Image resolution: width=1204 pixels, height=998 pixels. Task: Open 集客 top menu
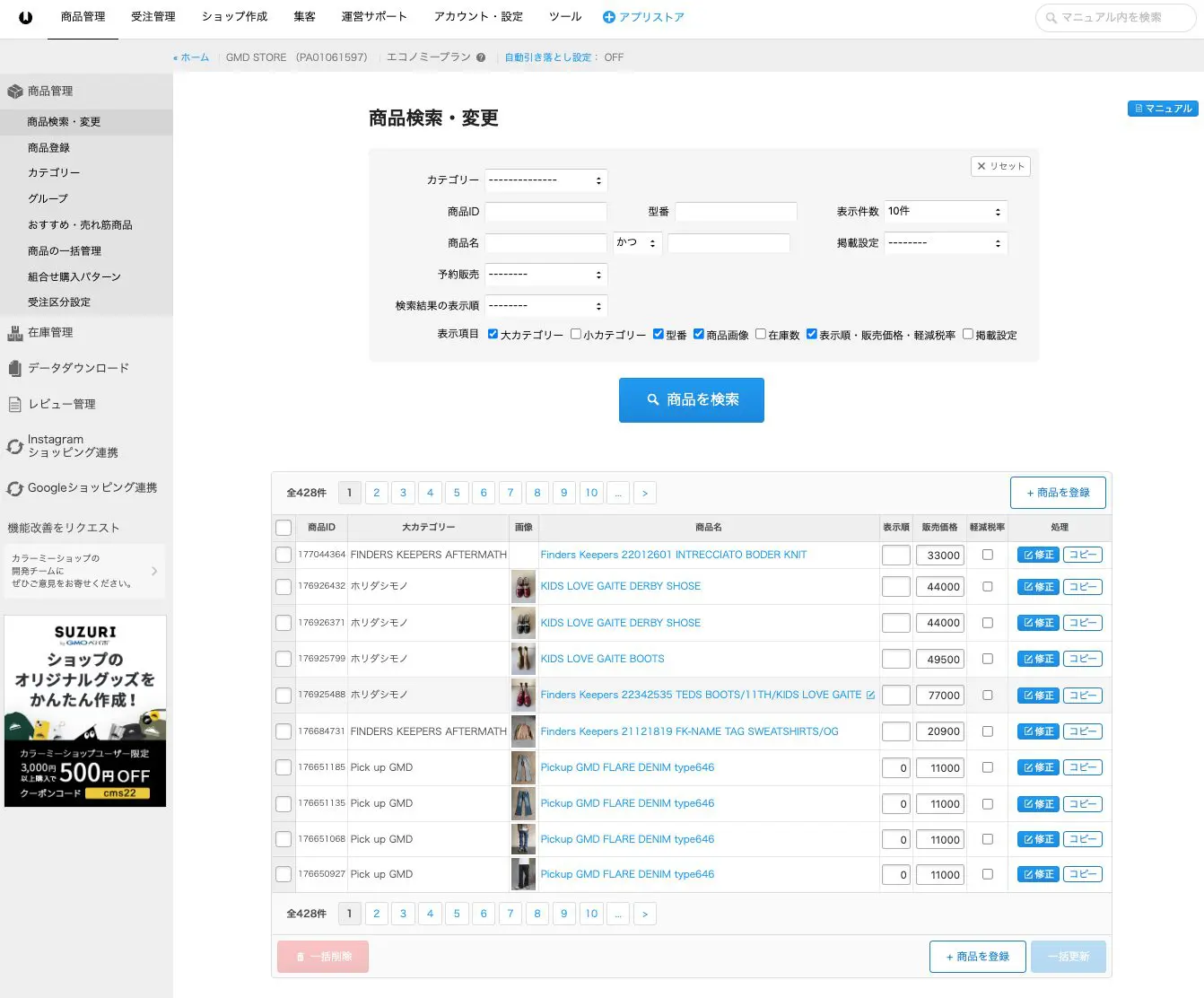[x=304, y=17]
